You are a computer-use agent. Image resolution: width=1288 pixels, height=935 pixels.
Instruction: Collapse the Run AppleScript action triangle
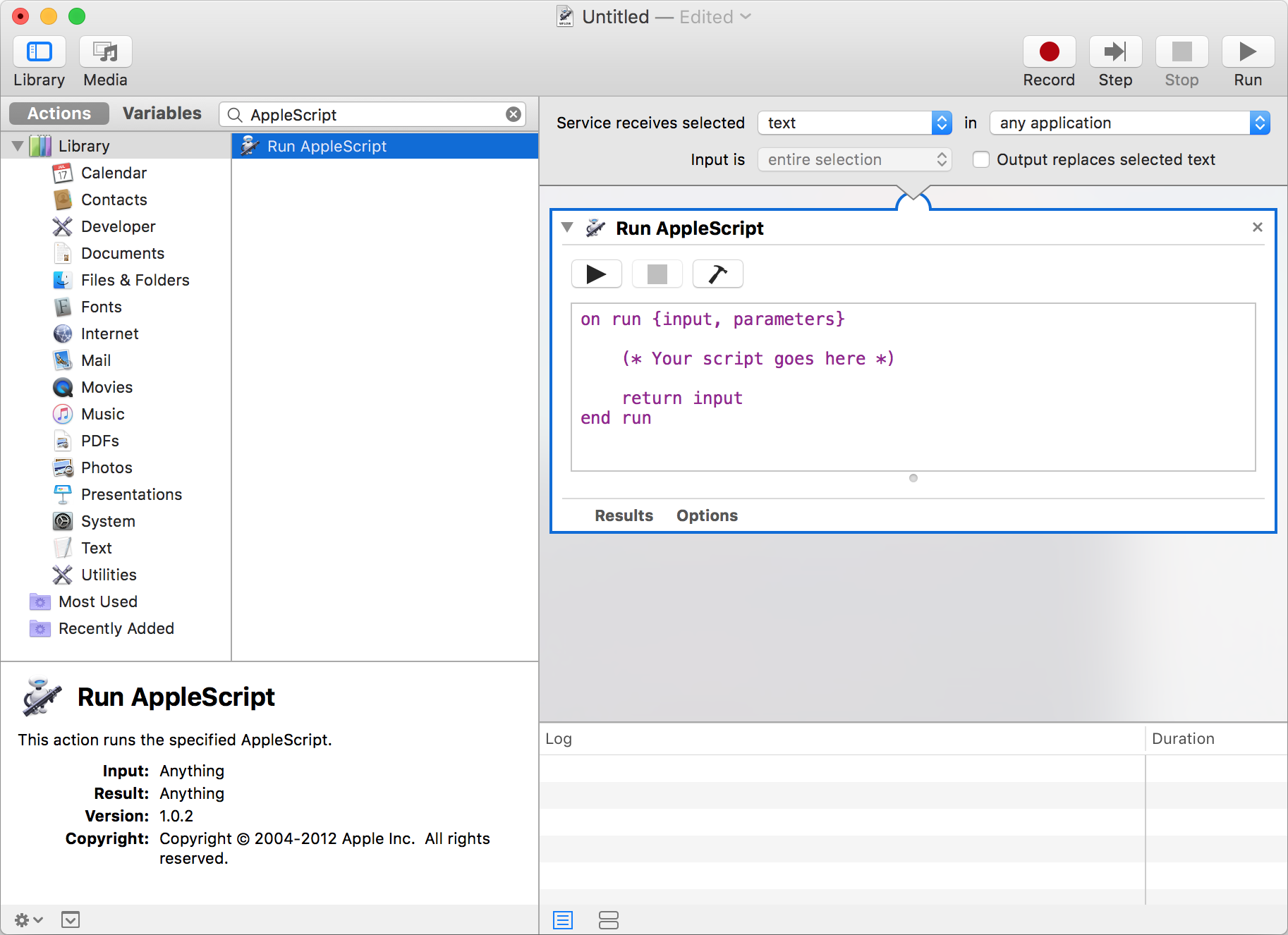click(567, 227)
